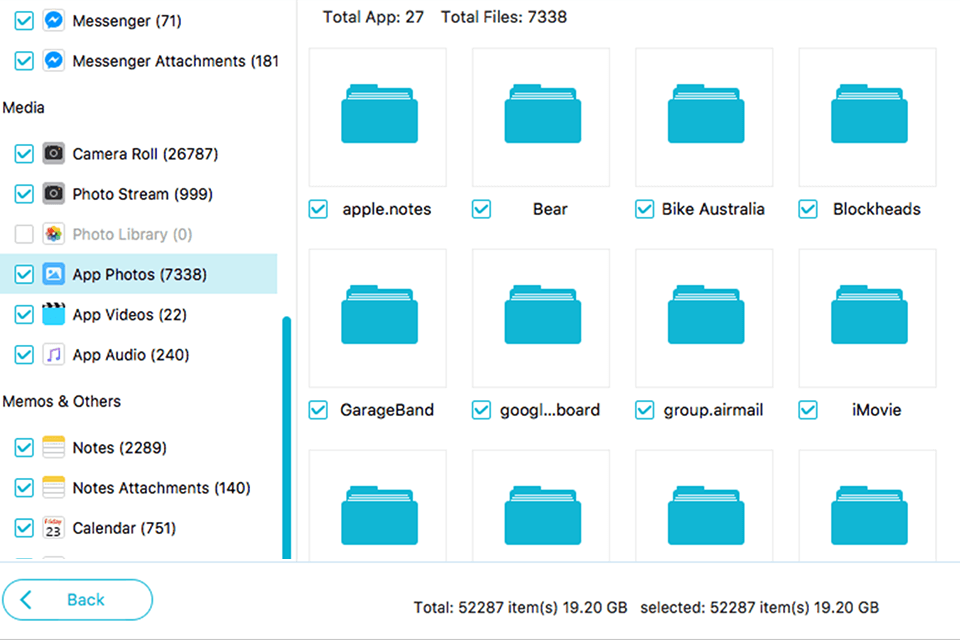Deselect the apple.notes folder checkbox
Viewport: 960px width, 640px height.
point(318,209)
